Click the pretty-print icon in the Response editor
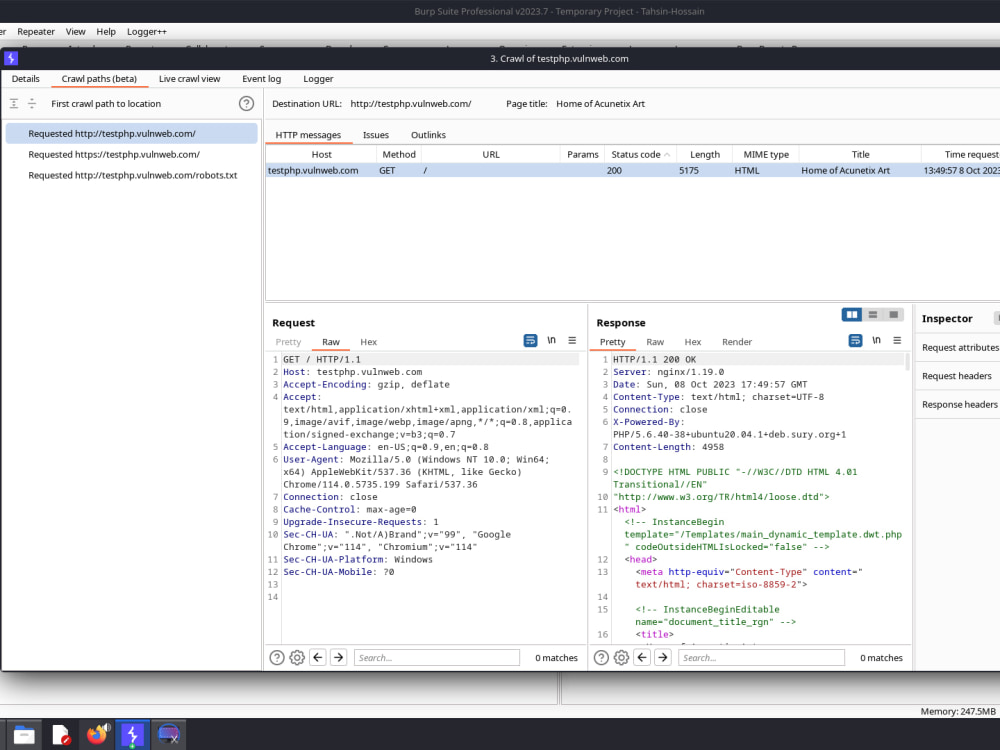Screen dimensions: 1000x750 pyautogui.click(x=855, y=340)
